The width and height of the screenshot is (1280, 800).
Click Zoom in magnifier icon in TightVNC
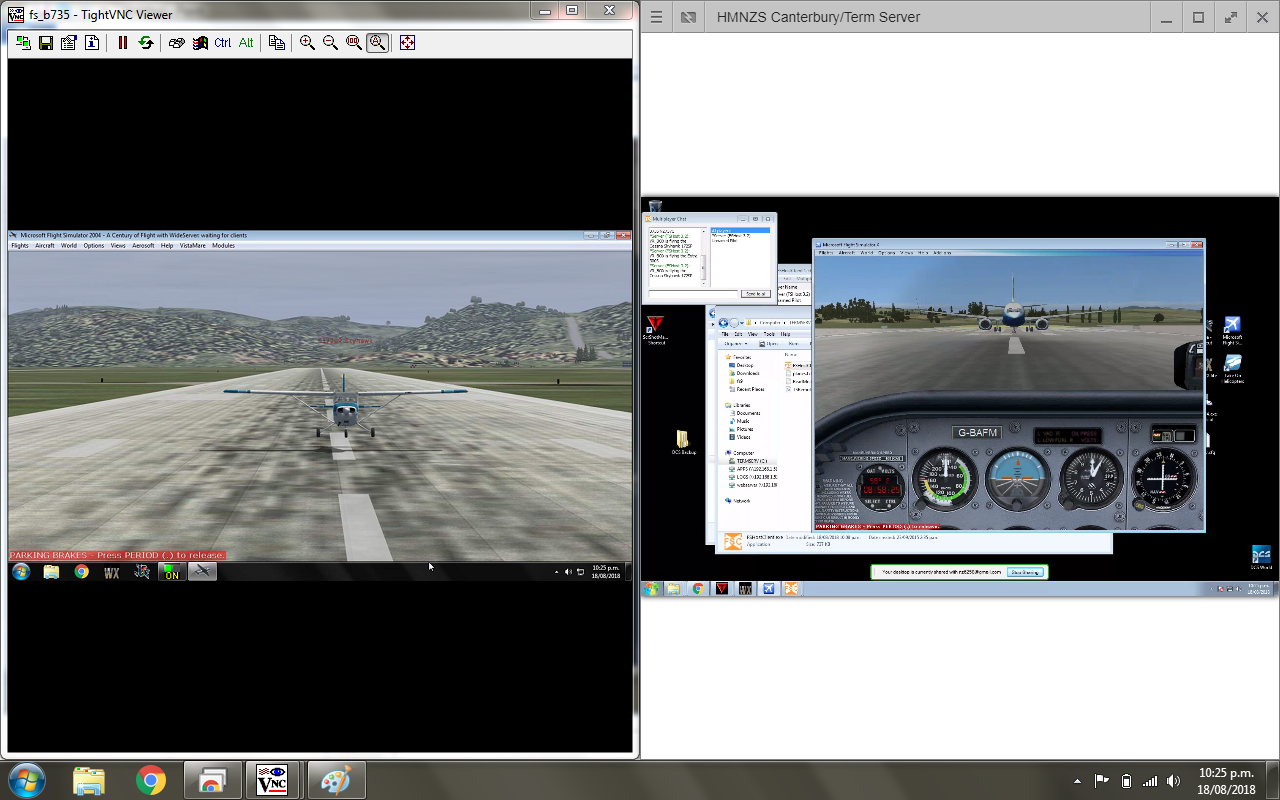click(307, 43)
